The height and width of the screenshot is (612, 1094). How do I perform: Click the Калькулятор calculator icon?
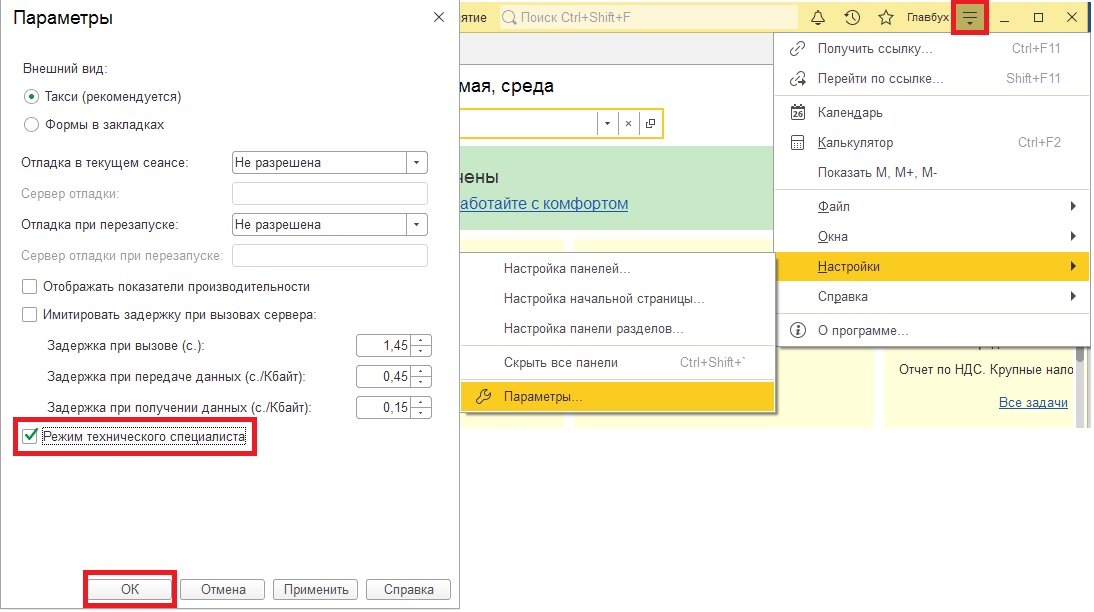798,143
